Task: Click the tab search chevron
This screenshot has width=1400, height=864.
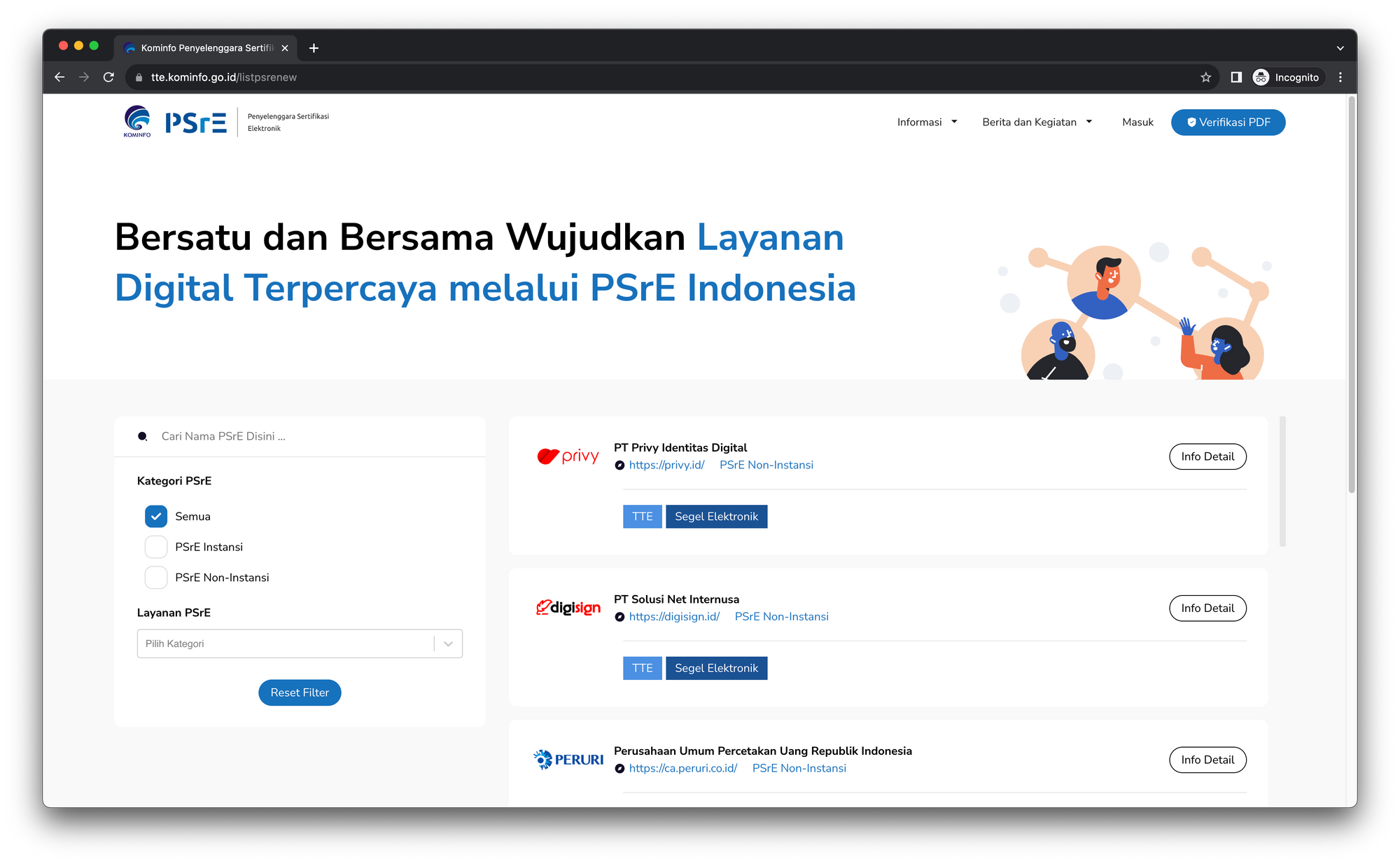Action: click(1340, 48)
